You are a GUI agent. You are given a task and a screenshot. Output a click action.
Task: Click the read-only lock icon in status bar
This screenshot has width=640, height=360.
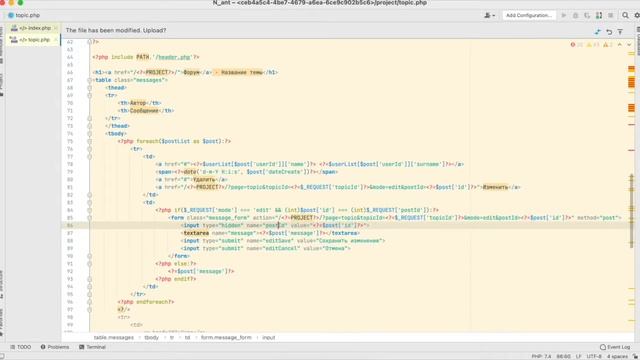(635, 356)
